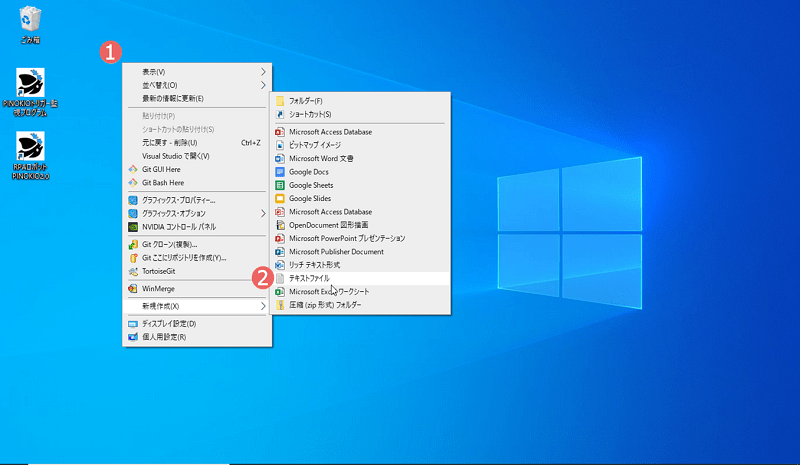This screenshot has height=465, width=800.
Task: Click the ディスプレイ設定 monitor icon
Action: point(133,324)
